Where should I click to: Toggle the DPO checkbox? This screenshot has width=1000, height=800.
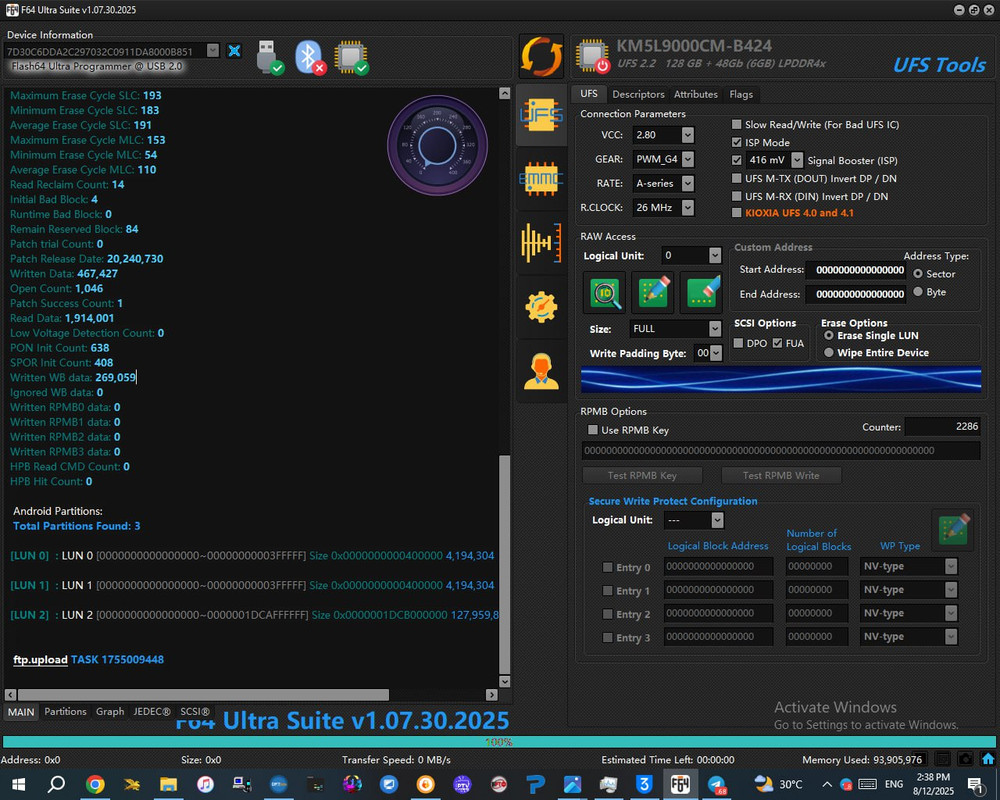coord(739,343)
